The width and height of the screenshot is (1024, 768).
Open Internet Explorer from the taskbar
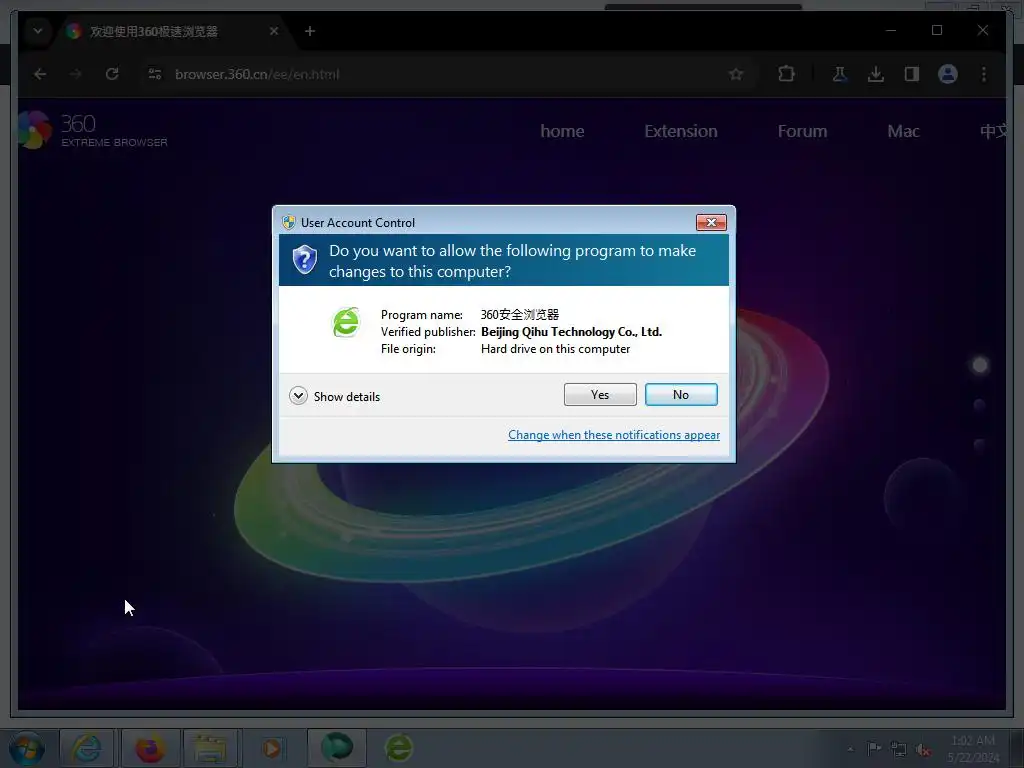[x=87, y=748]
